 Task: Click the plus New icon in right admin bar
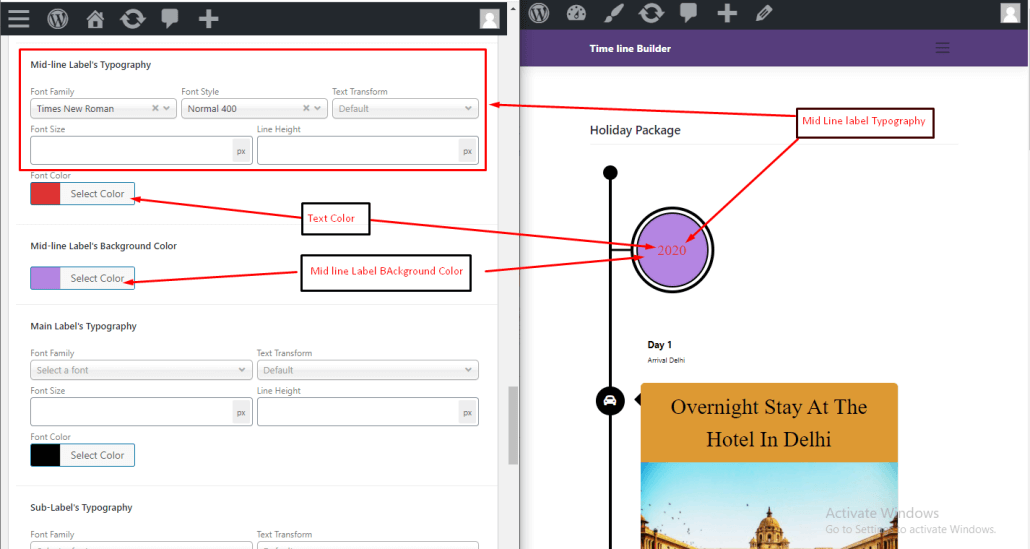[727, 13]
